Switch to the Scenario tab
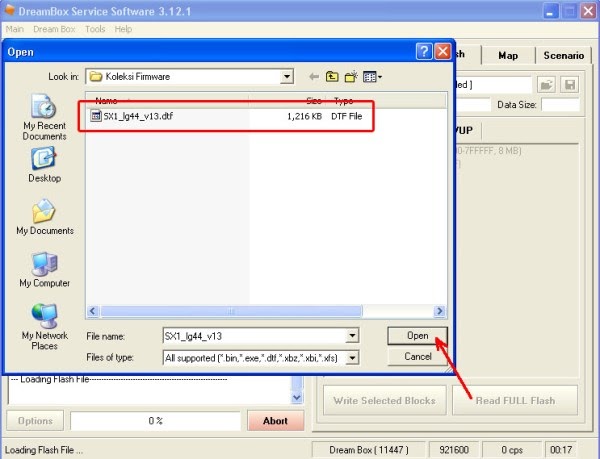The width and height of the screenshot is (600, 459). coord(563,55)
